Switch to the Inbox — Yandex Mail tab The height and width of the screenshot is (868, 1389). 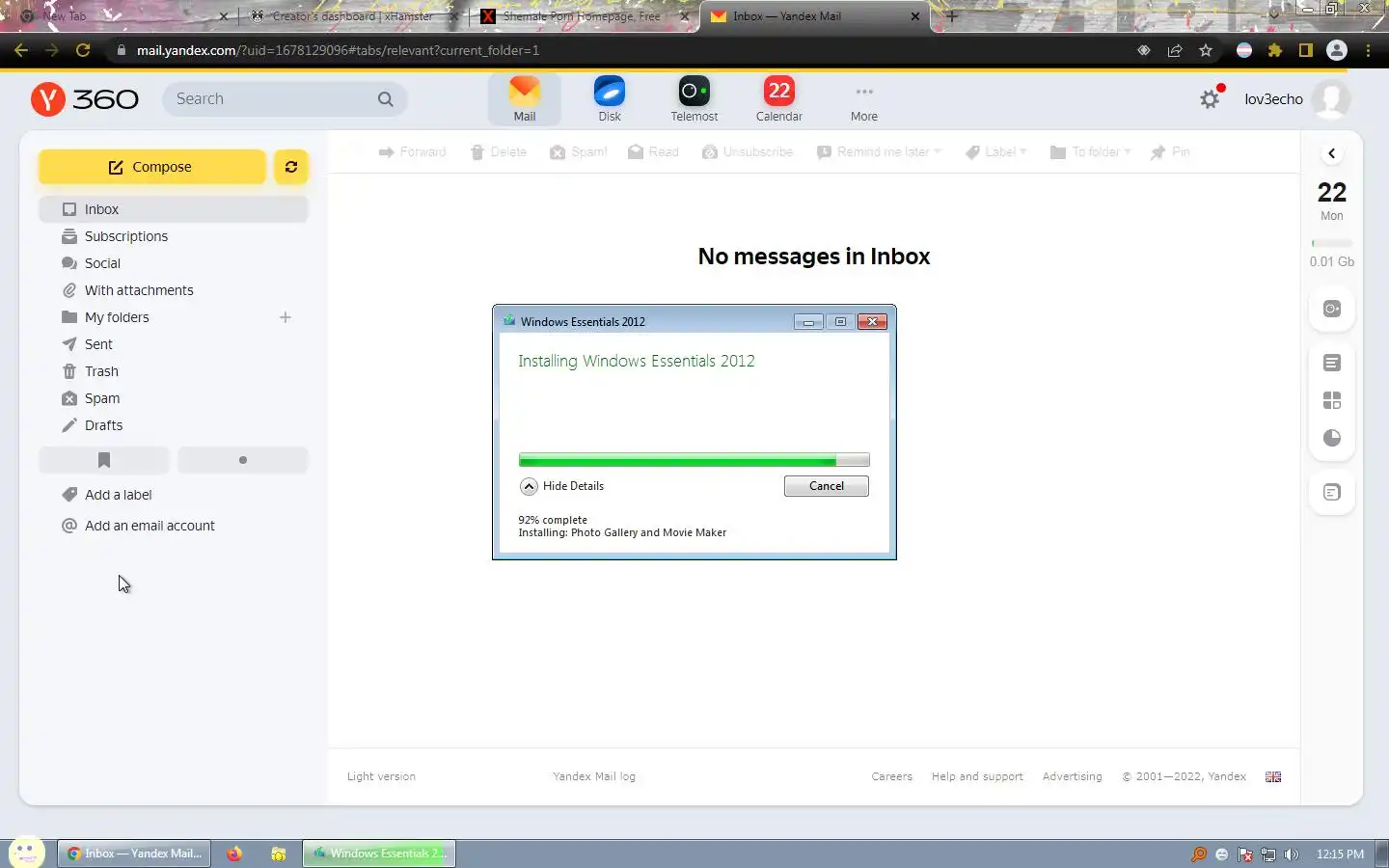coord(815,16)
